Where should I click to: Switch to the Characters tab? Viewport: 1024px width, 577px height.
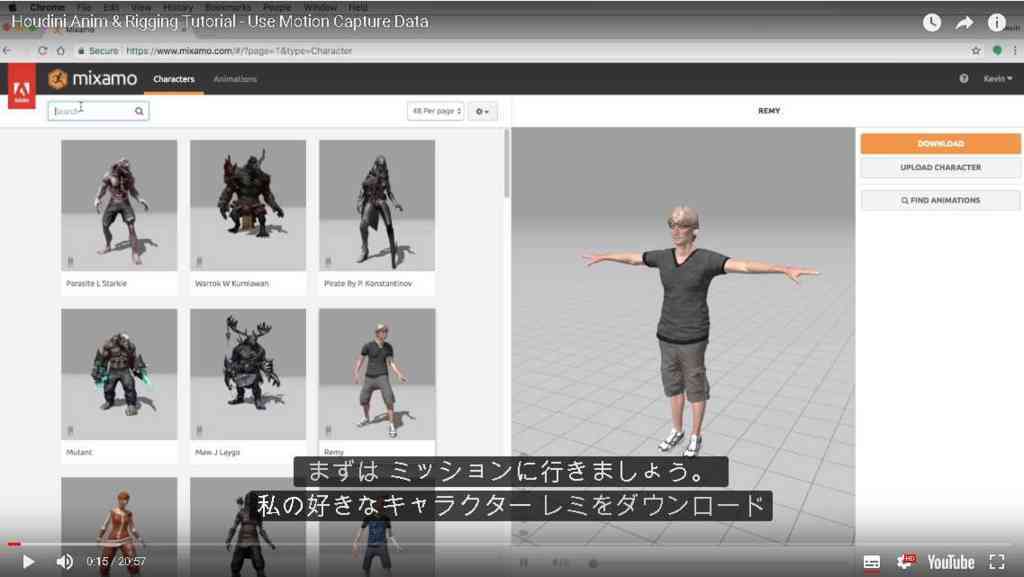174,79
